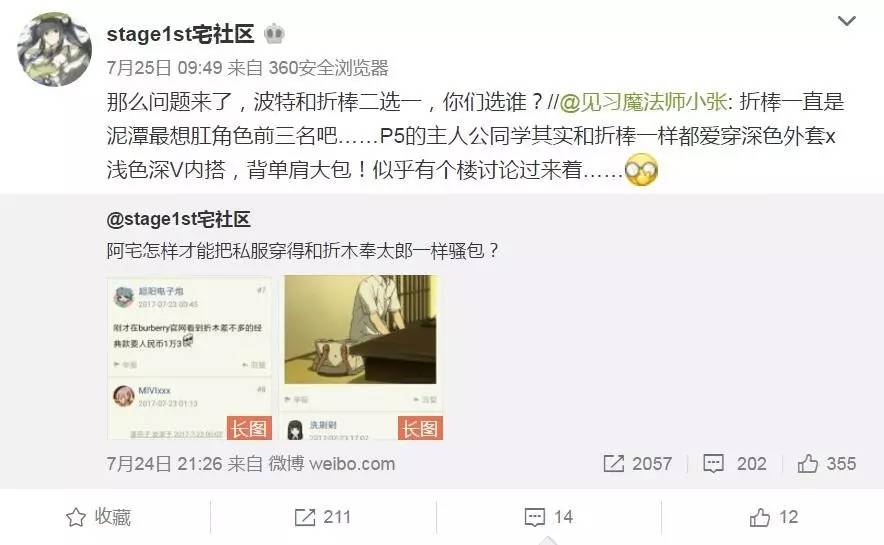Screen dimensions: 884x545
Task: Open the comments tab showing 14
Action: tap(549, 517)
